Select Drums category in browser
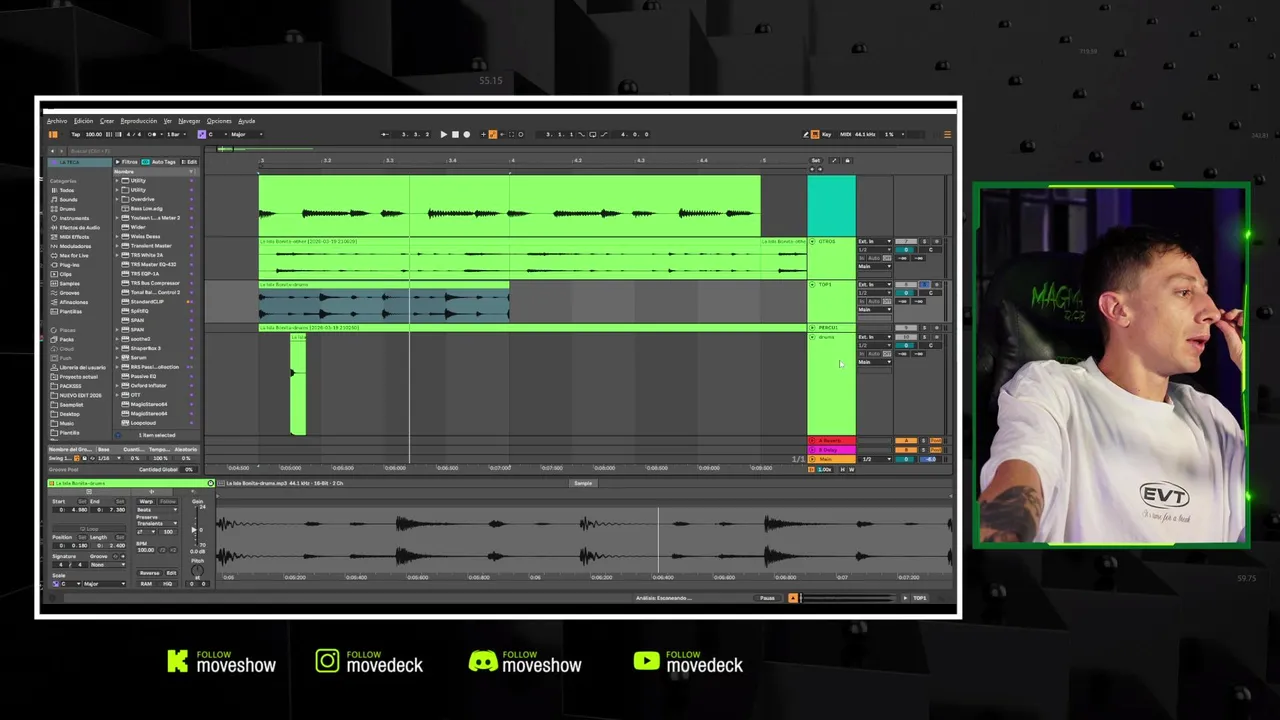Viewport: 1280px width, 720px height. pyautogui.click(x=68, y=209)
